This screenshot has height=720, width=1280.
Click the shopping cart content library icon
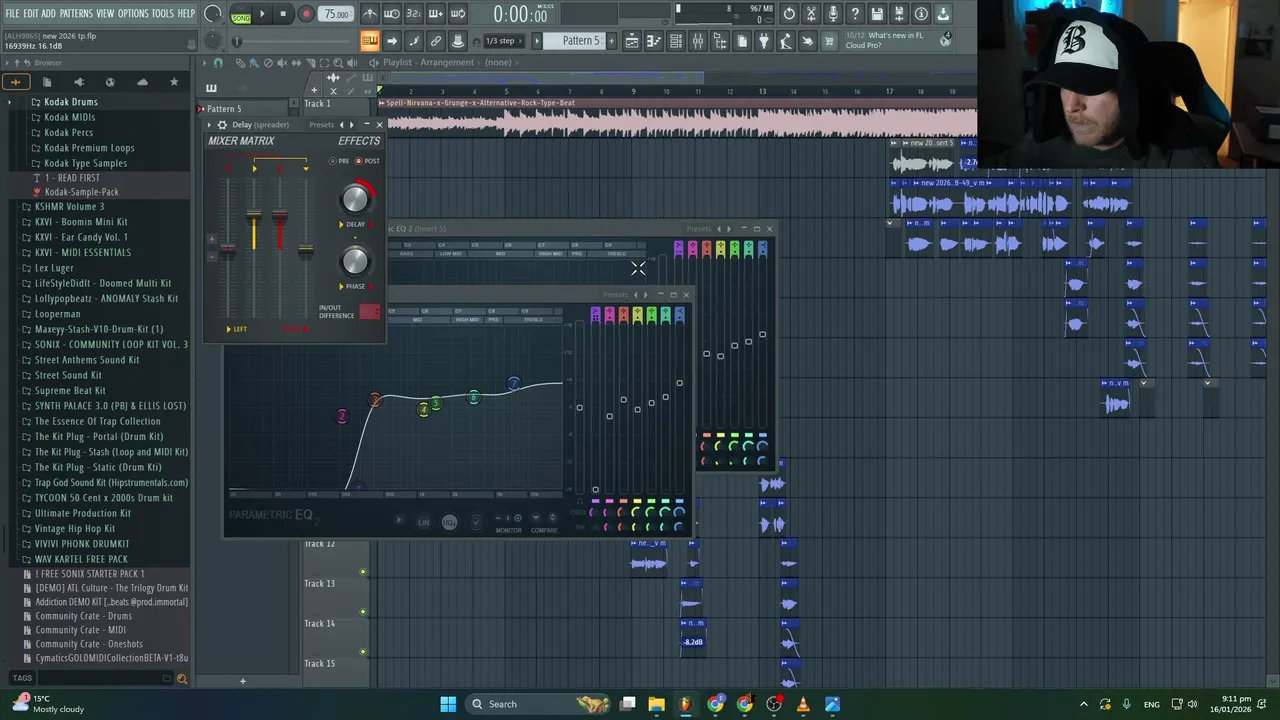click(x=828, y=41)
